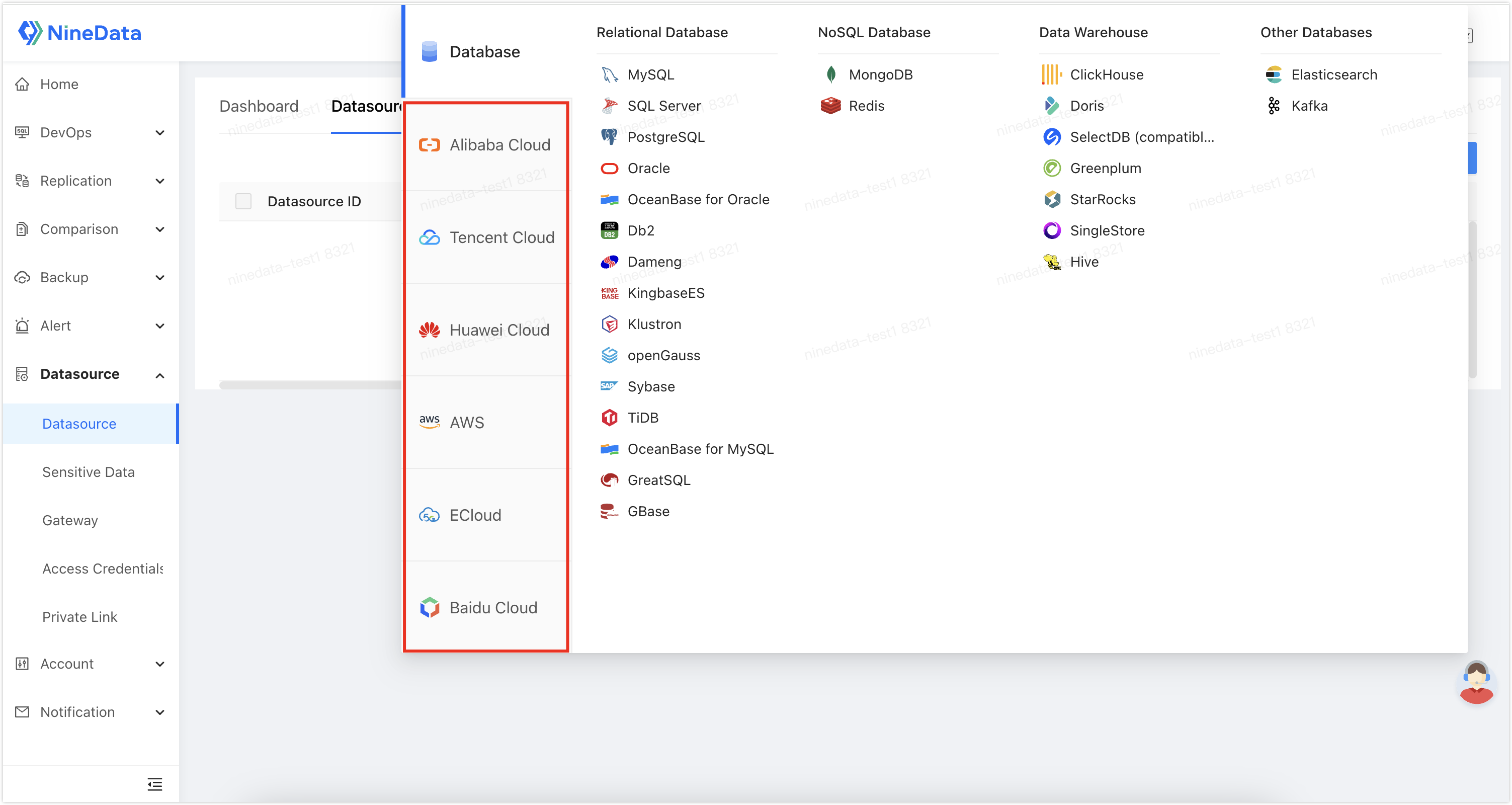The image size is (1512, 805).
Task: Tick the Datasource ID header checkbox
Action: 243,201
